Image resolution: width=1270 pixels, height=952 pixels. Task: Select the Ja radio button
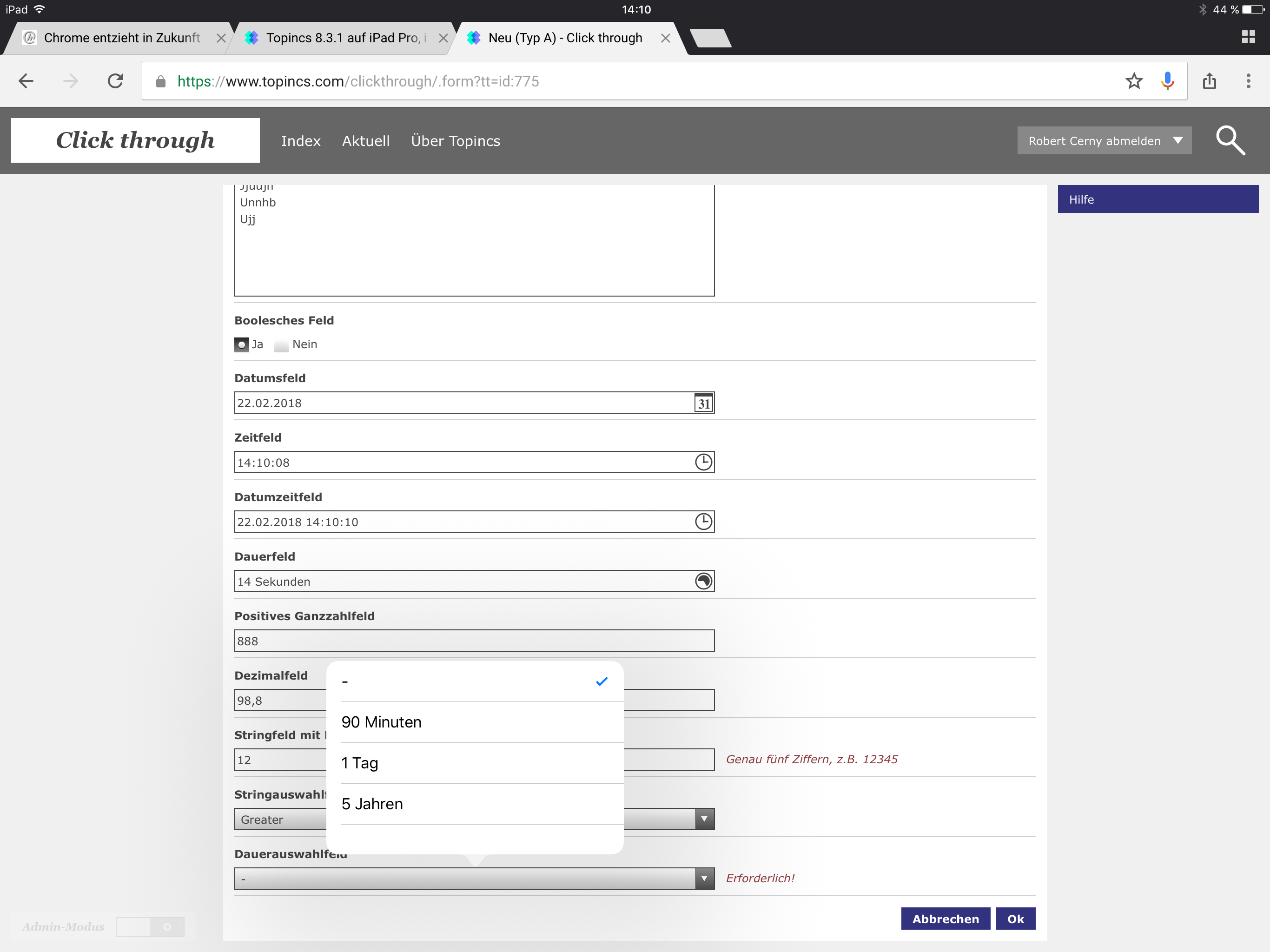point(242,344)
